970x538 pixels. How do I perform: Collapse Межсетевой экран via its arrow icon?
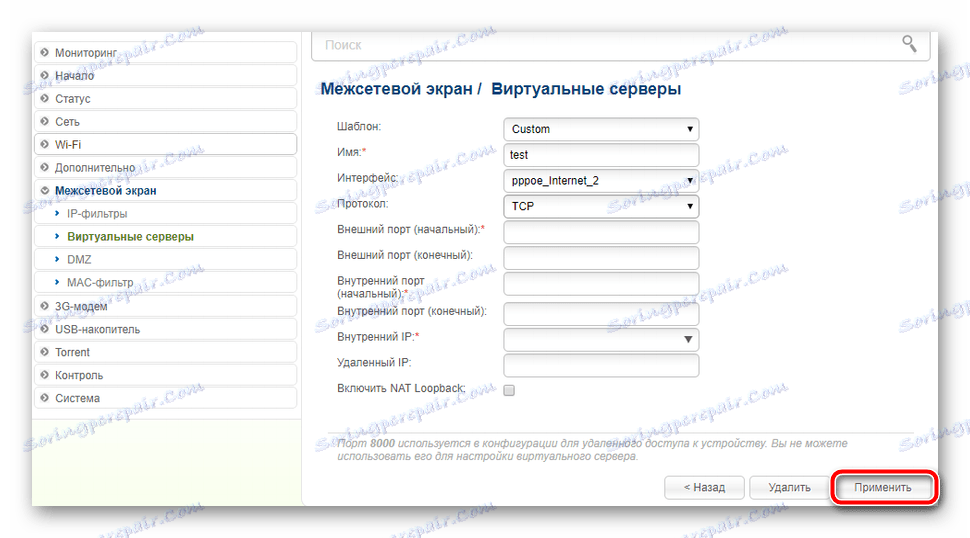(x=45, y=190)
